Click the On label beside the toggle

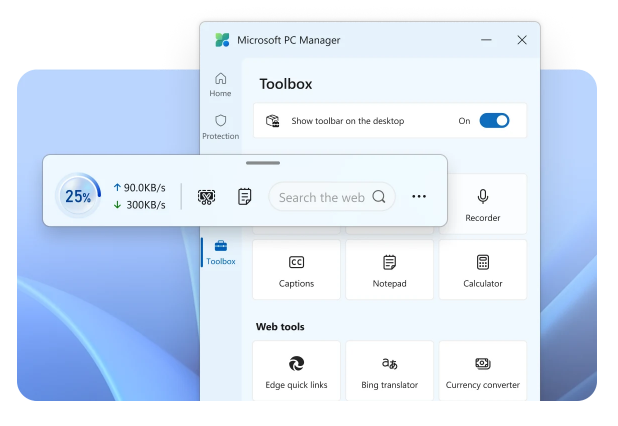point(464,121)
